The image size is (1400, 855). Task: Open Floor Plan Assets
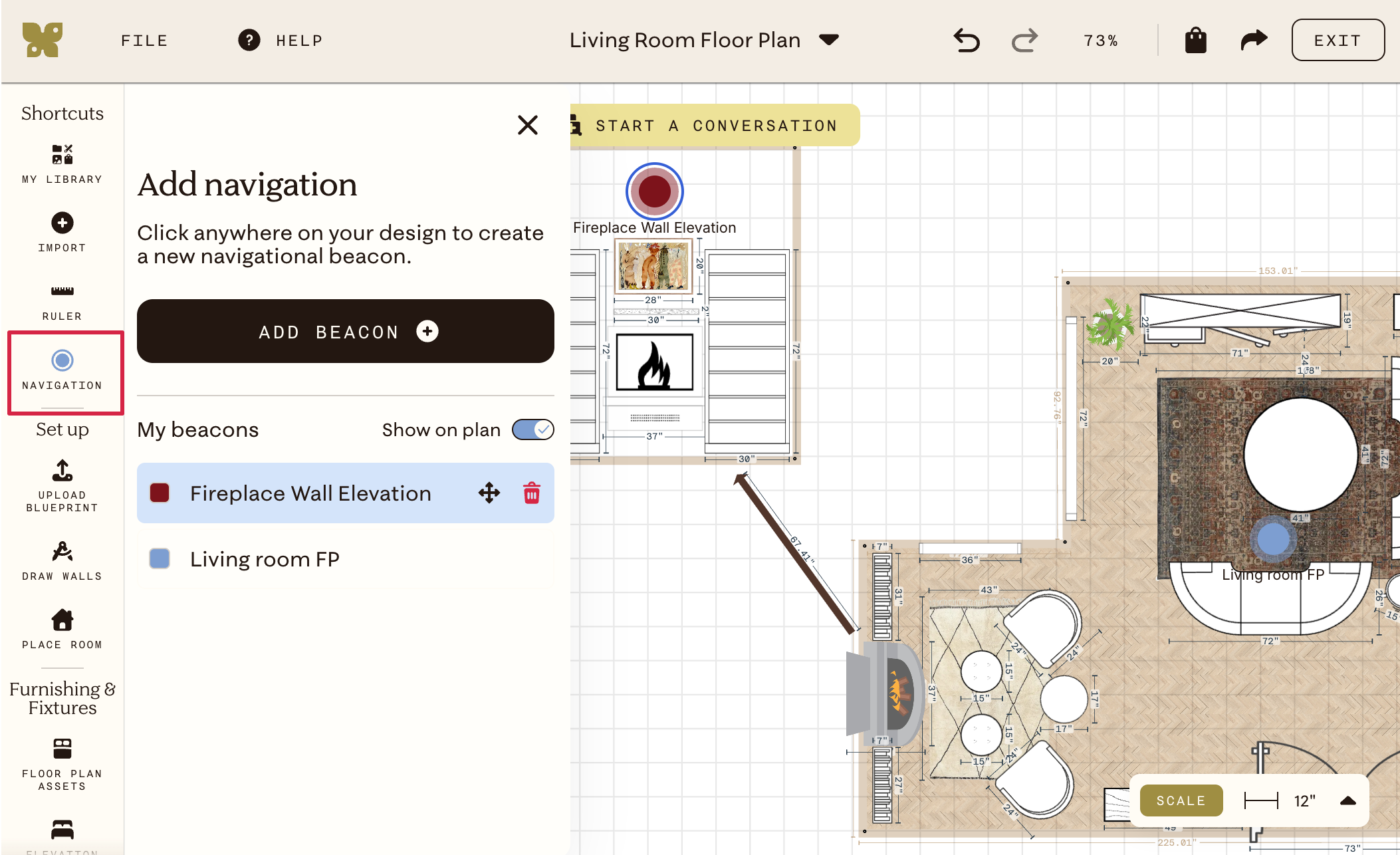(x=62, y=765)
